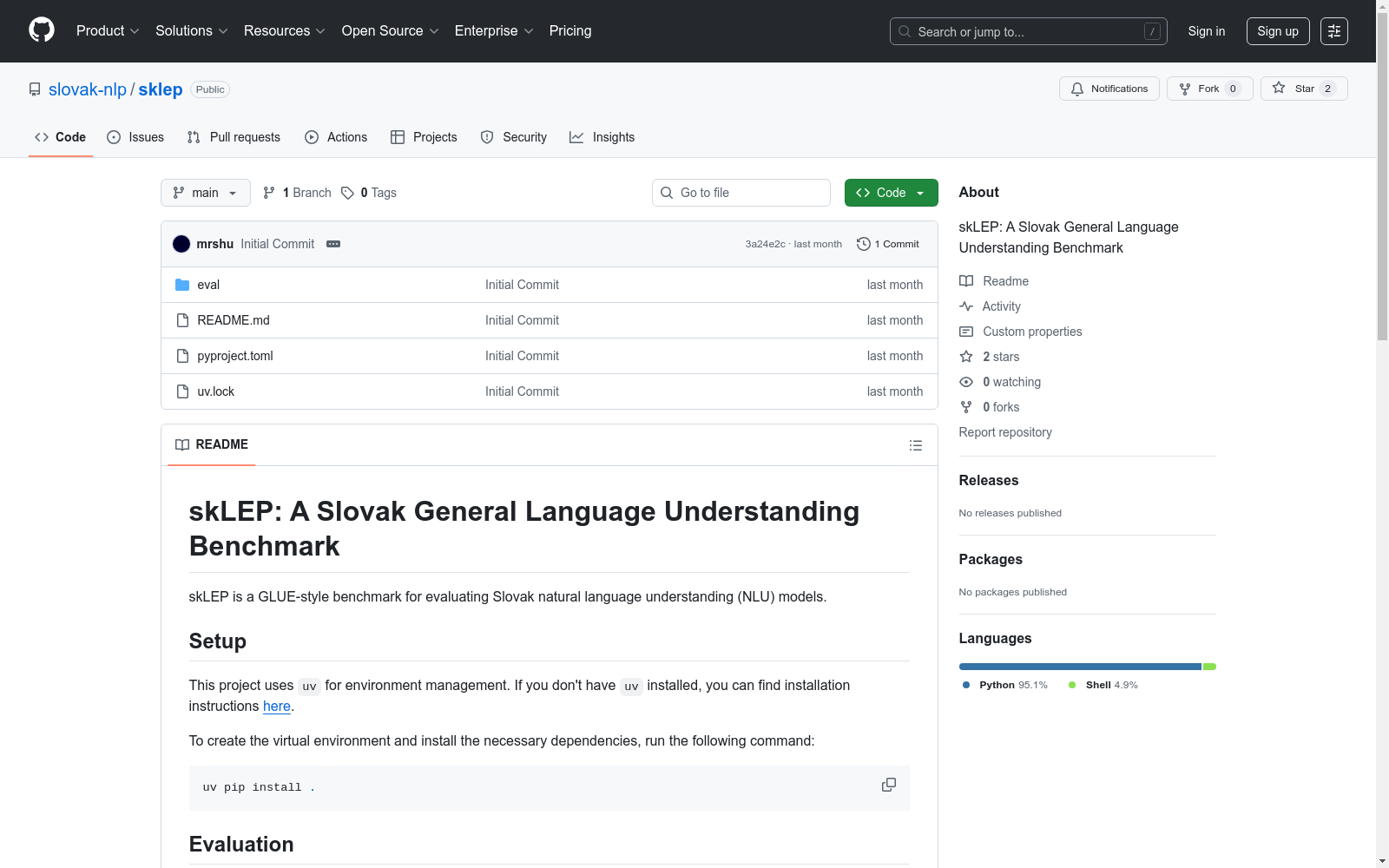The image size is (1389, 868).
Task: Open the Releases heading link
Action: [989, 480]
